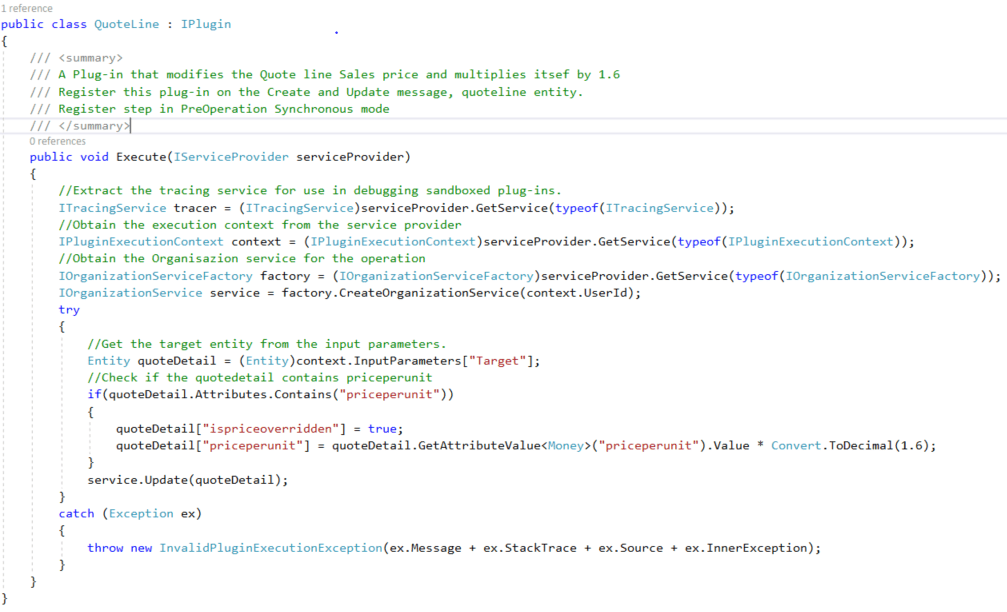The image size is (1007, 612).
Task: Click the try keyword
Action: pyautogui.click(x=69, y=310)
